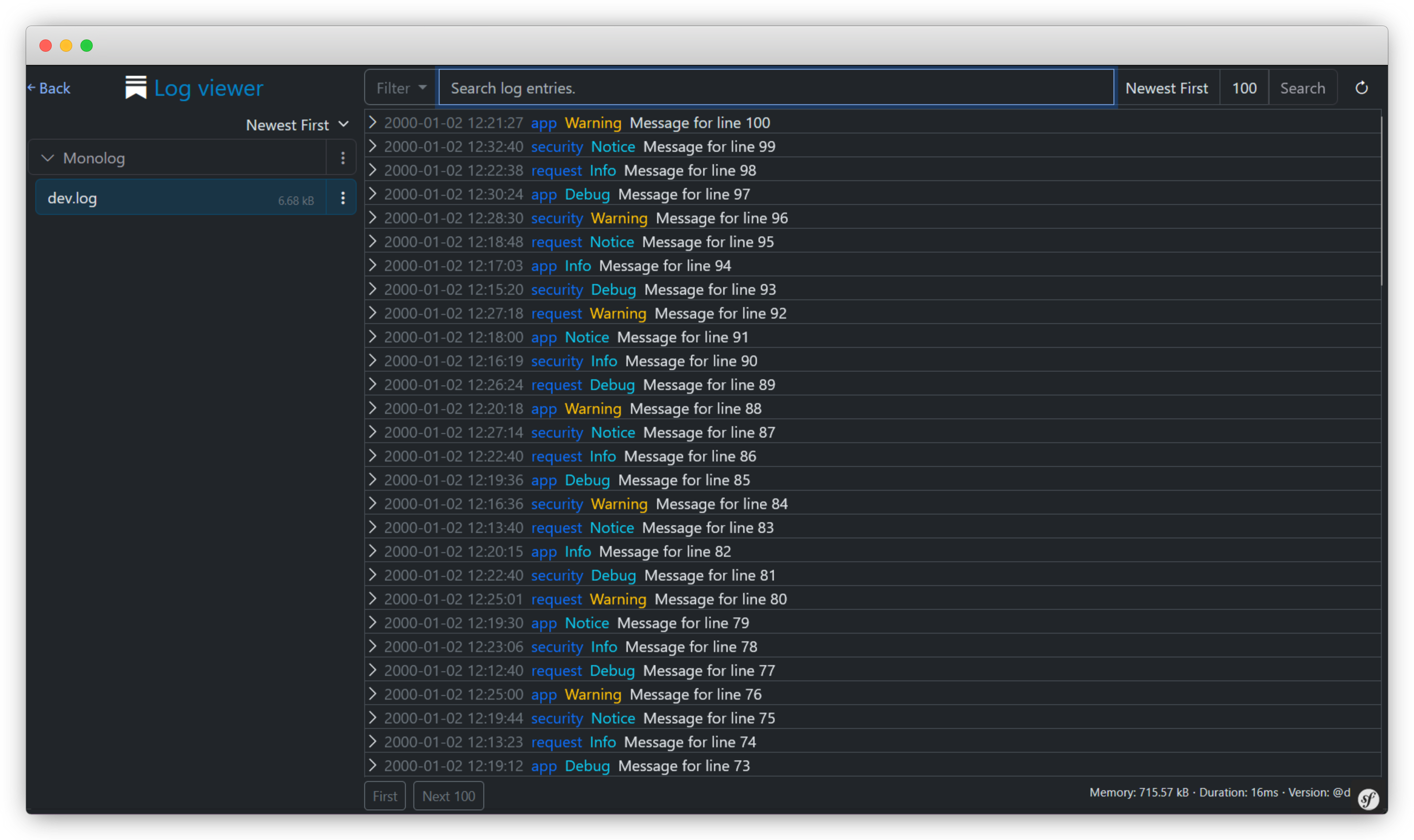Image resolution: width=1414 pixels, height=840 pixels.
Task: Click the yellow macOS minimize button
Action: click(x=66, y=45)
